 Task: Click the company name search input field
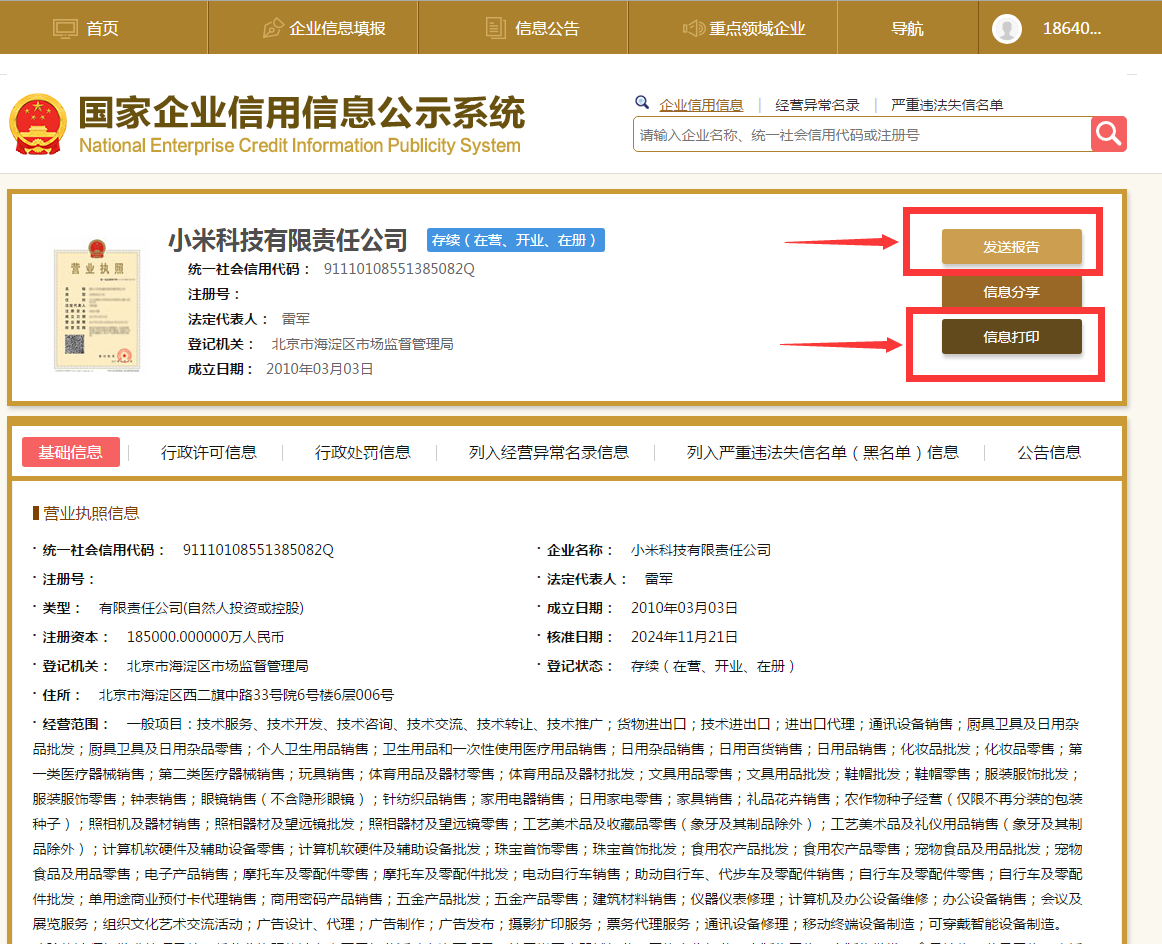[862, 134]
